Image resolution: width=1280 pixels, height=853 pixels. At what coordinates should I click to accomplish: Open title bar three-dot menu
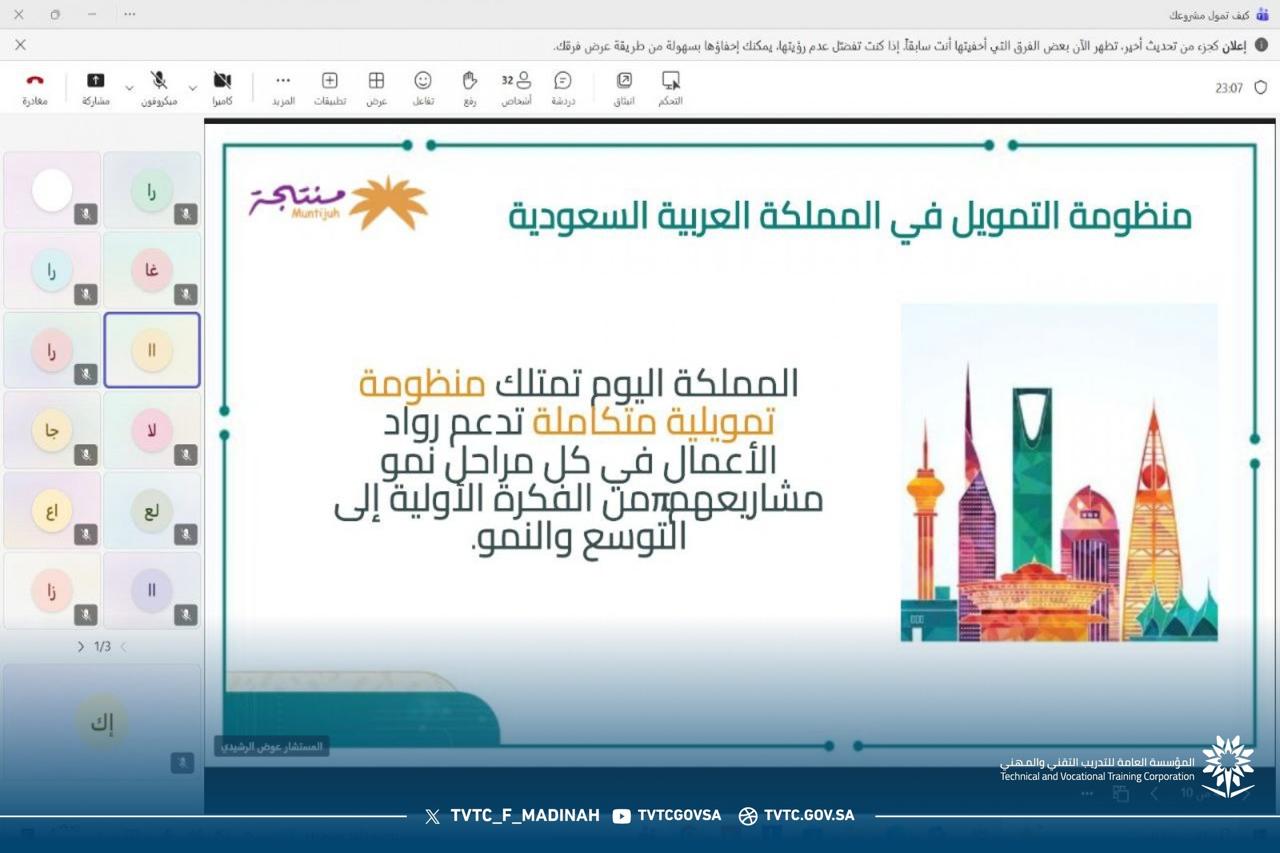click(130, 15)
